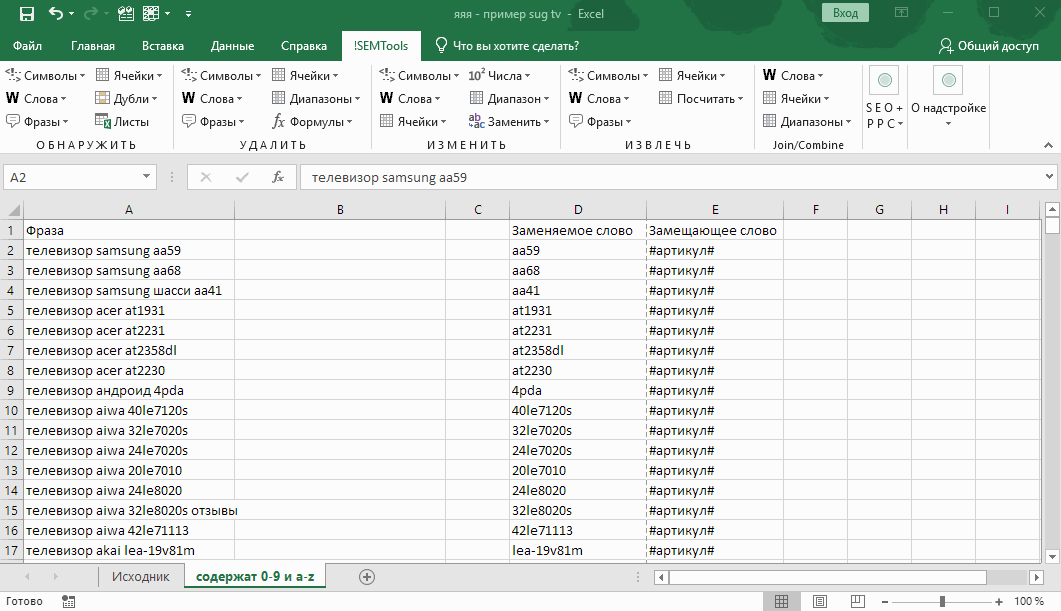The width and height of the screenshot is (1061, 611).
Task: Select the !SEMTools ribbon tab
Action: pos(381,46)
